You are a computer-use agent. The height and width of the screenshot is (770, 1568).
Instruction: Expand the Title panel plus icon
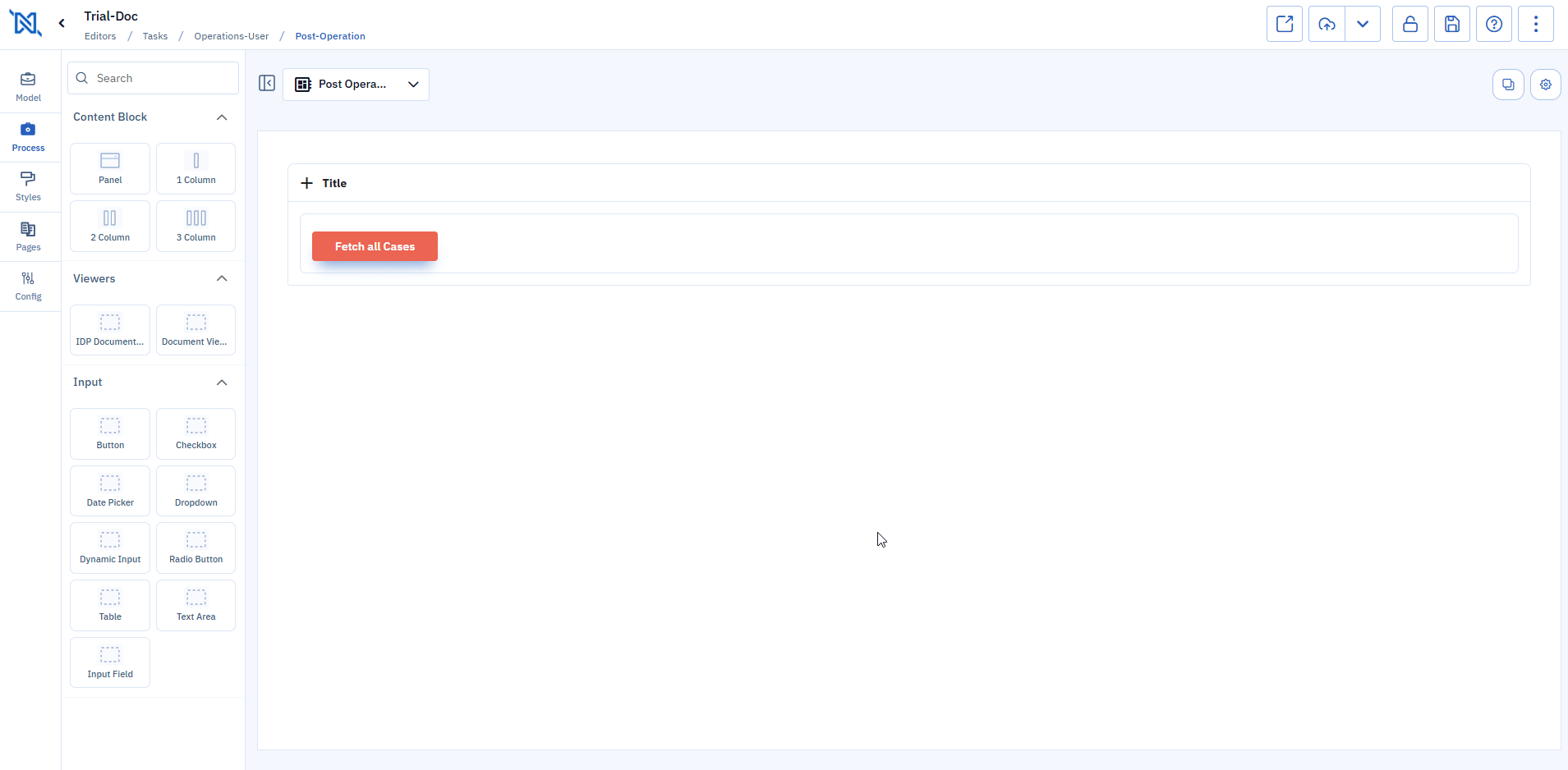[306, 183]
